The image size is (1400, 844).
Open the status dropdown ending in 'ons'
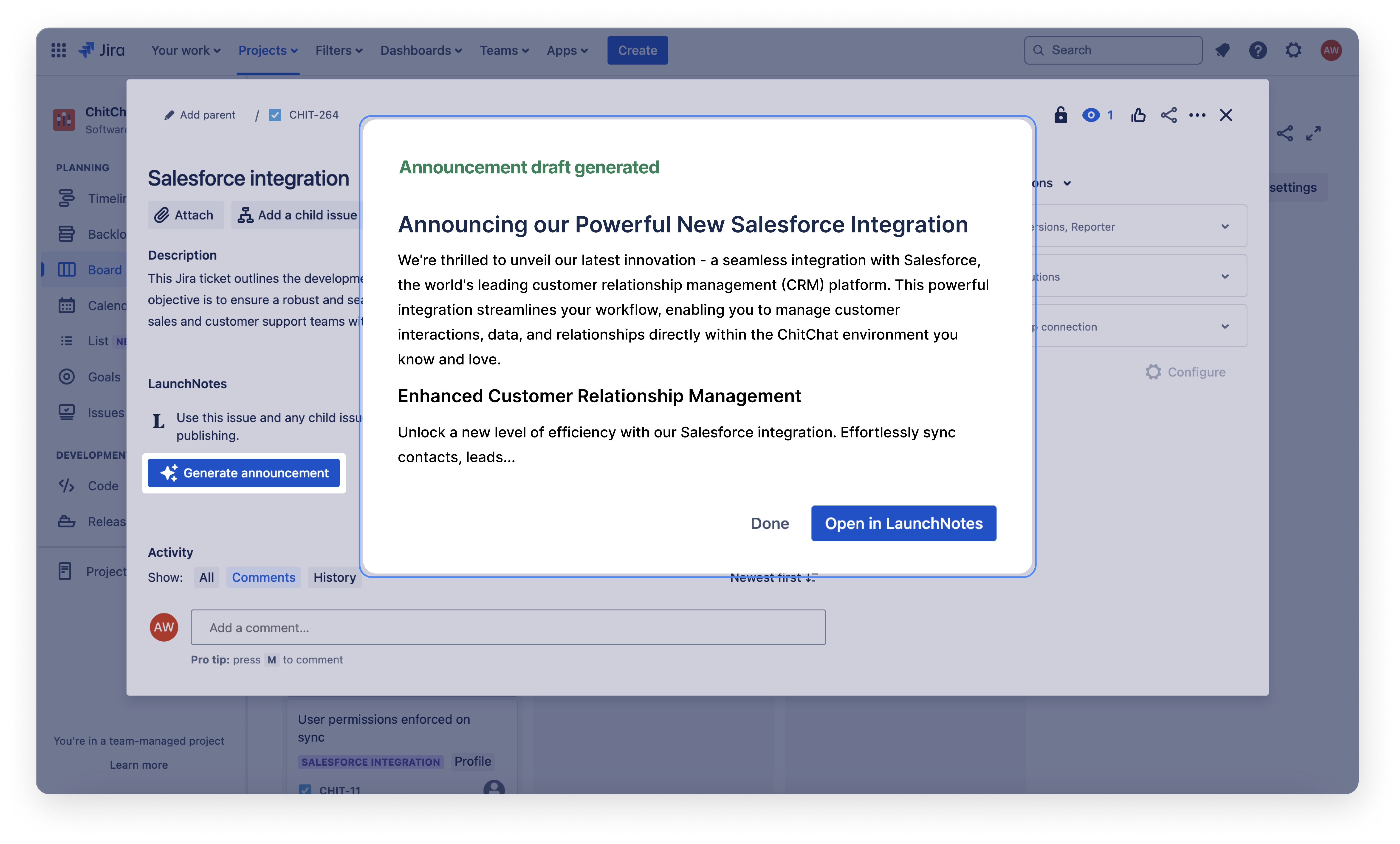click(x=1051, y=183)
